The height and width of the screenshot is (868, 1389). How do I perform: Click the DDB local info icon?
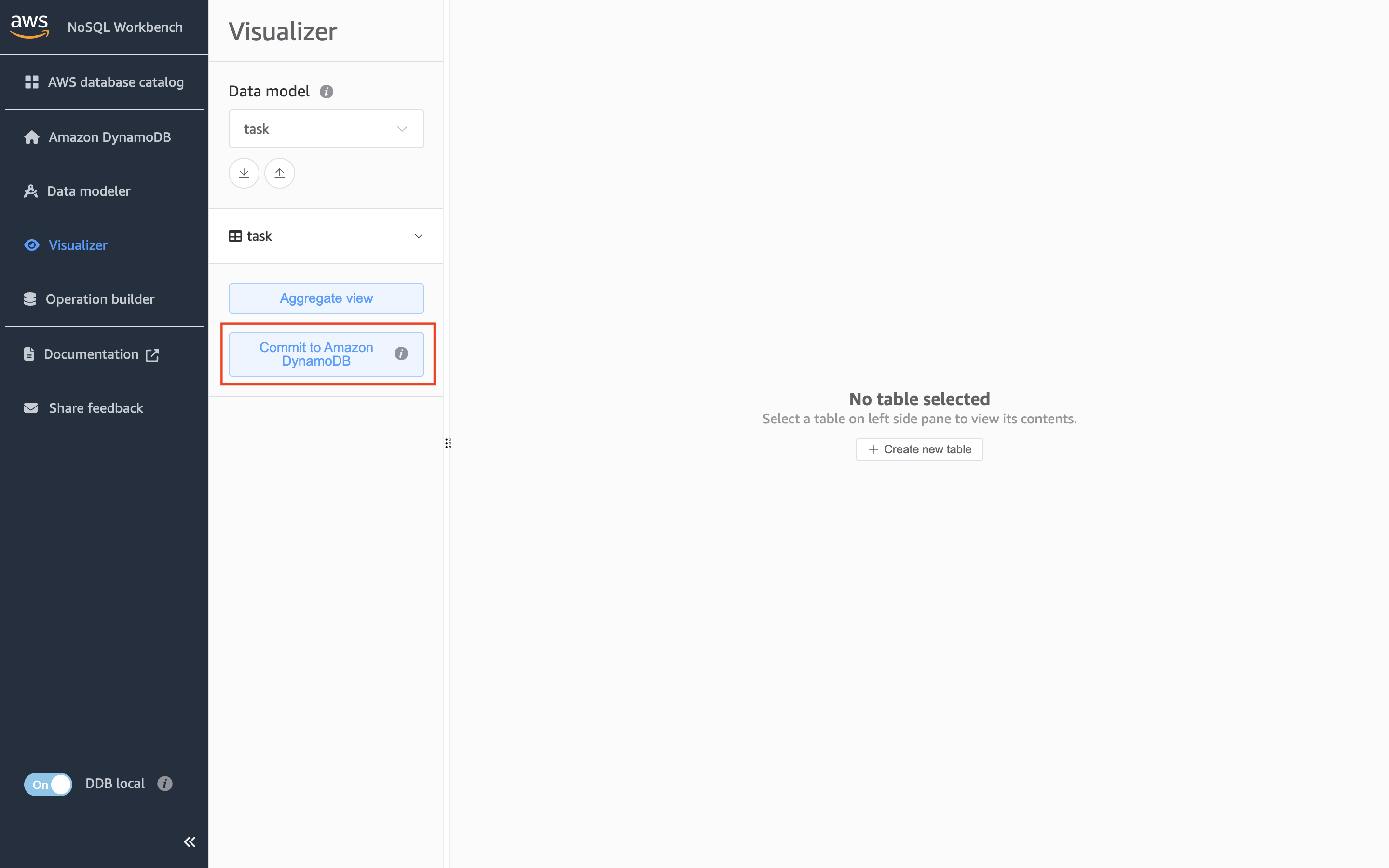165,784
